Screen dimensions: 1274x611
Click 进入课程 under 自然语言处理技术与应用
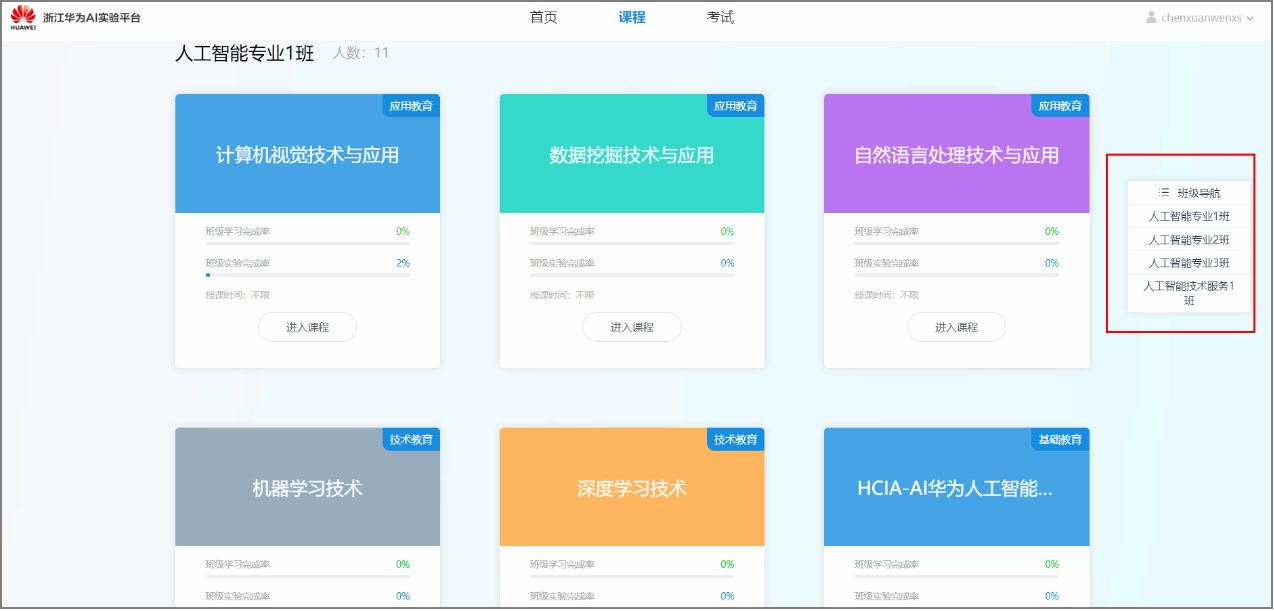click(x=956, y=327)
